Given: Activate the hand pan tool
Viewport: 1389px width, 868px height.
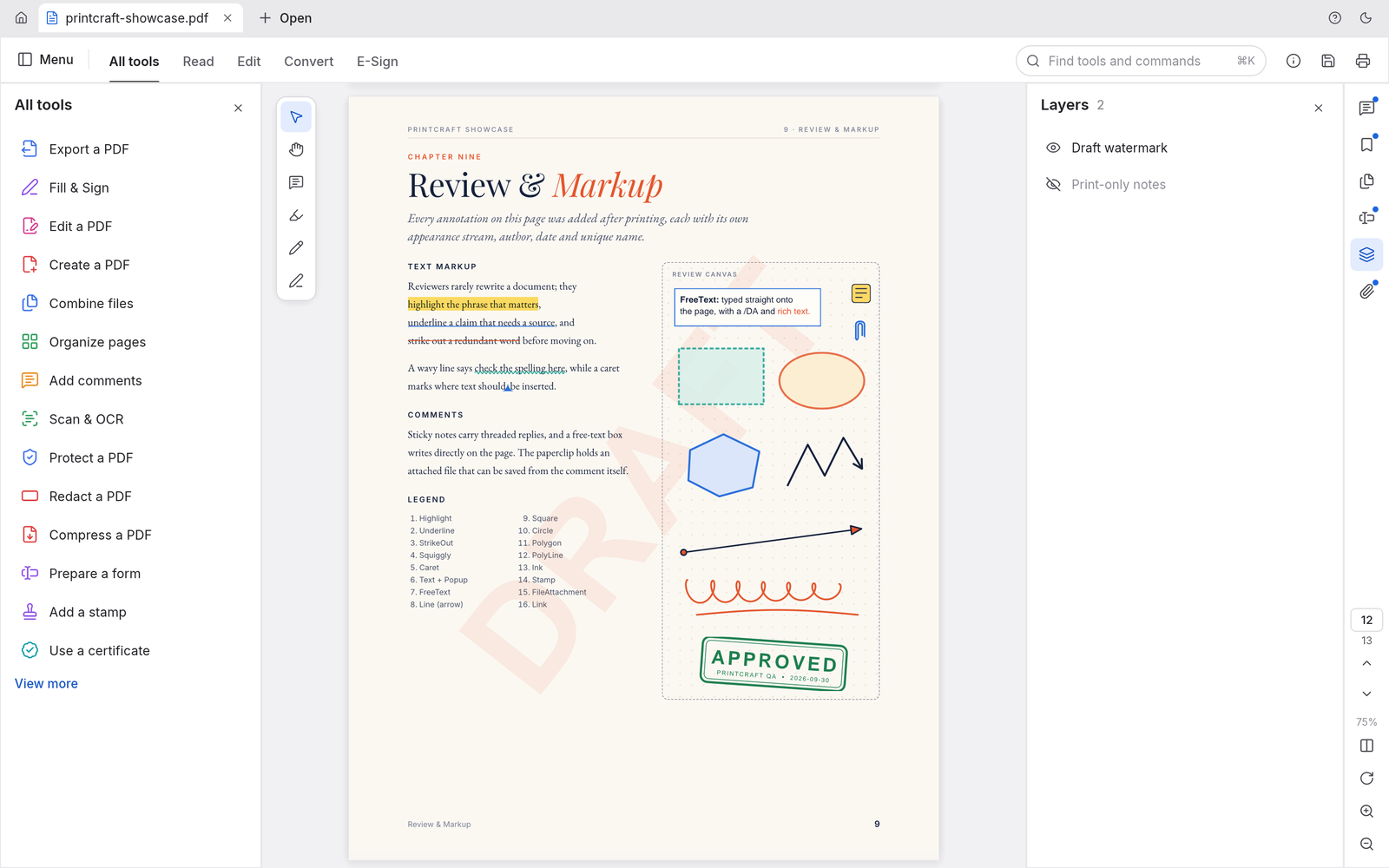Looking at the screenshot, I should point(296,150).
